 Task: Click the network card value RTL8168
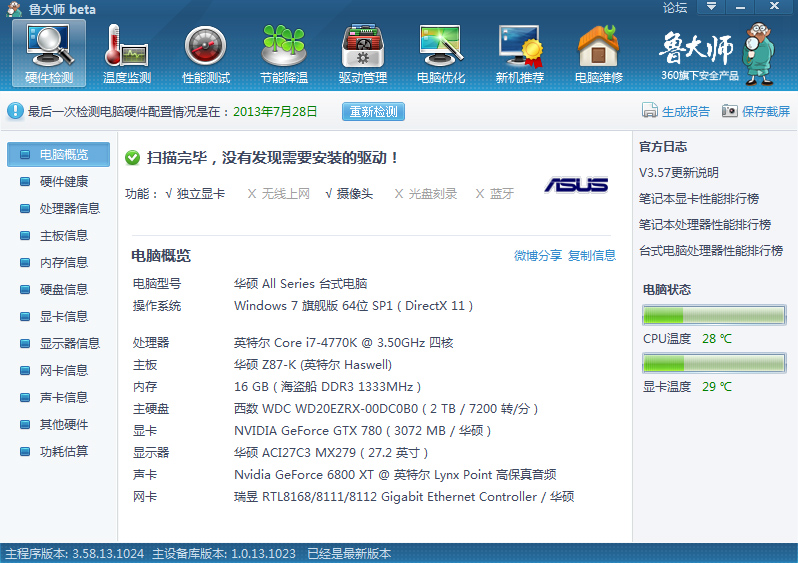[404, 496]
